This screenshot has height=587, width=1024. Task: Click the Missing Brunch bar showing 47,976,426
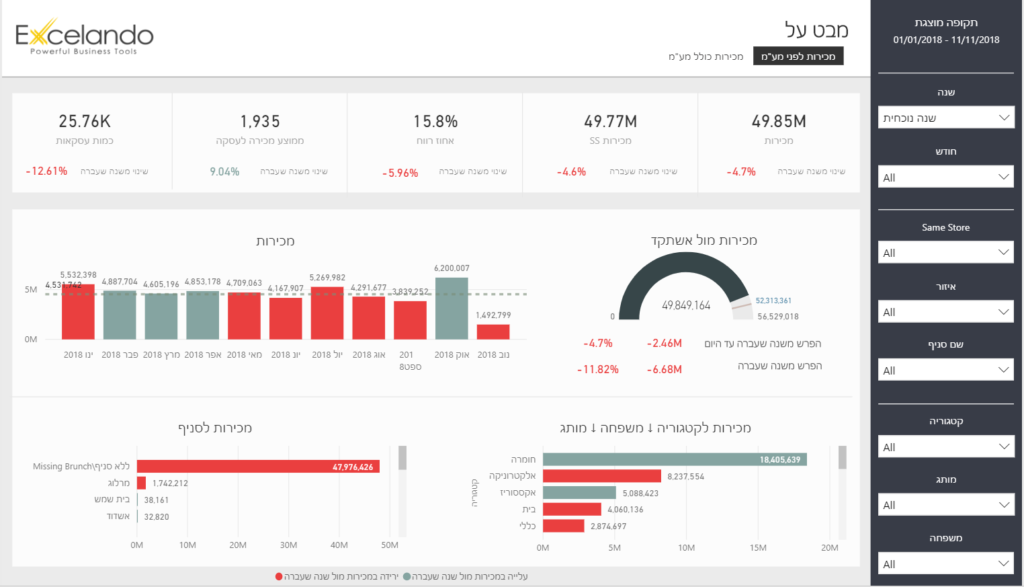(257, 466)
